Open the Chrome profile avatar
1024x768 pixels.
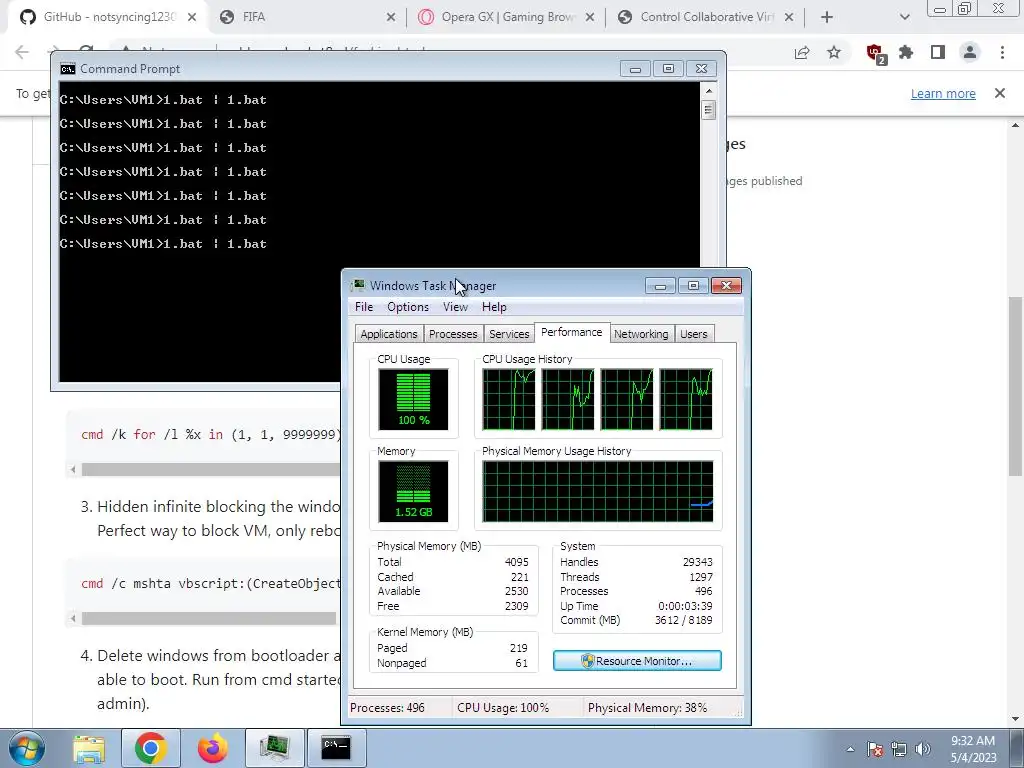pyautogui.click(x=970, y=52)
